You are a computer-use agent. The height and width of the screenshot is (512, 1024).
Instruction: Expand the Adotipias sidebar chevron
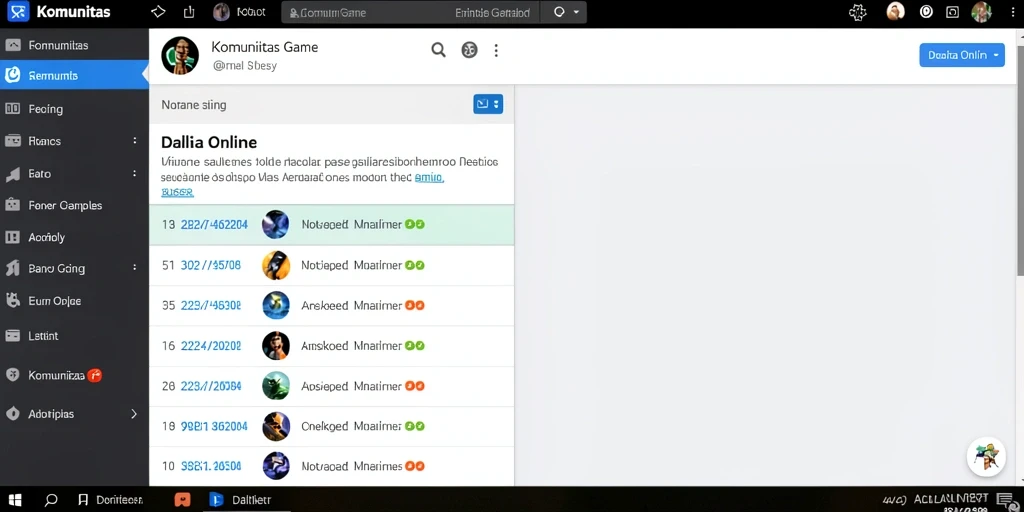(134, 414)
